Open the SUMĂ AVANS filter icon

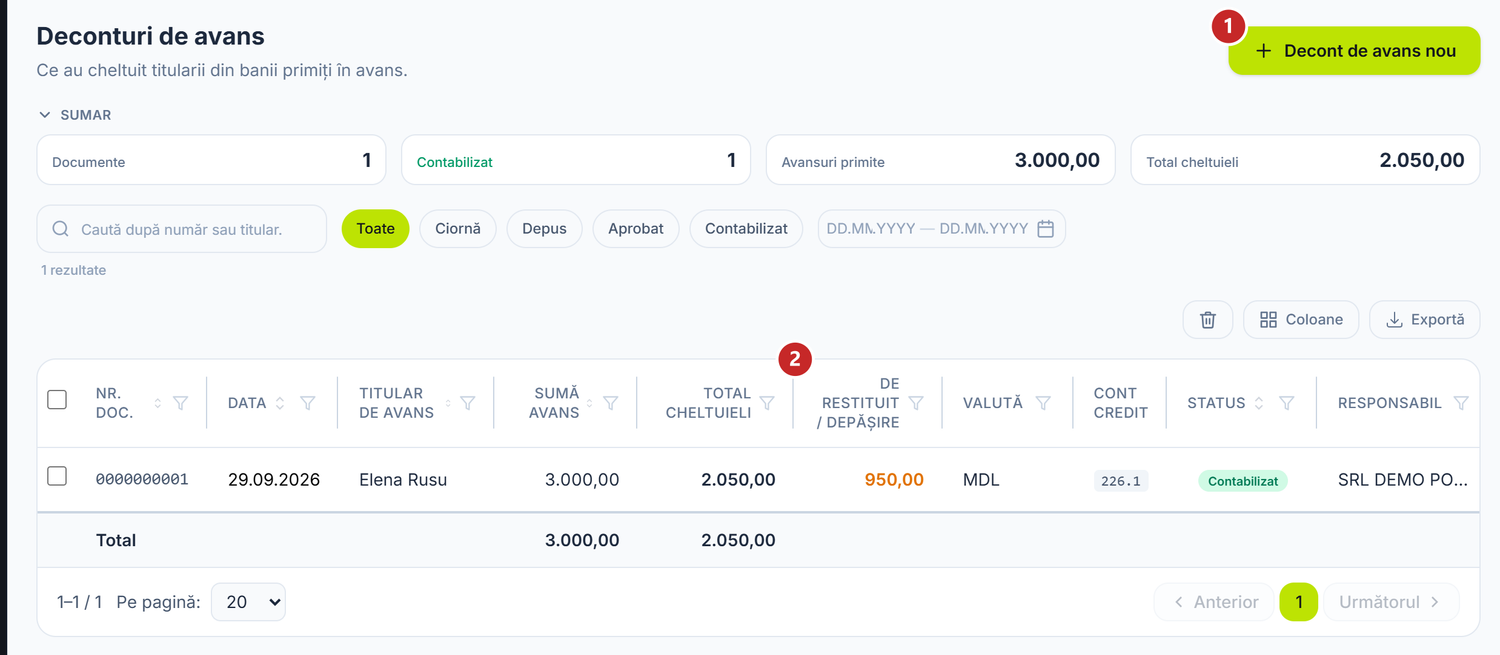pyautogui.click(x=610, y=403)
